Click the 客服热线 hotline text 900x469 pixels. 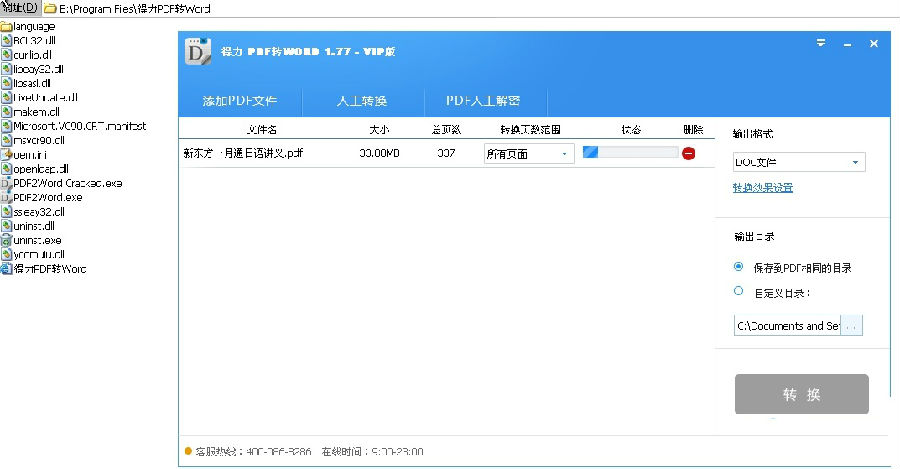pos(253,452)
